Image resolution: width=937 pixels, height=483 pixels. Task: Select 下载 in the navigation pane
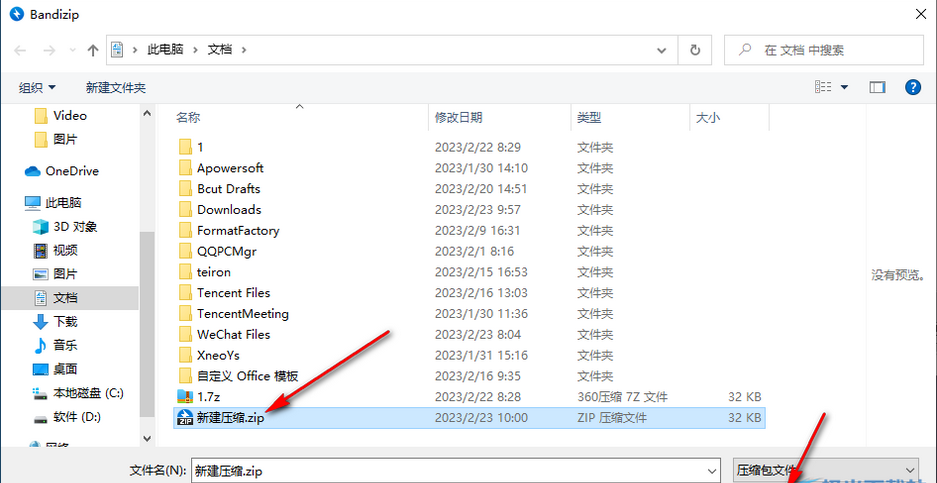(65, 321)
